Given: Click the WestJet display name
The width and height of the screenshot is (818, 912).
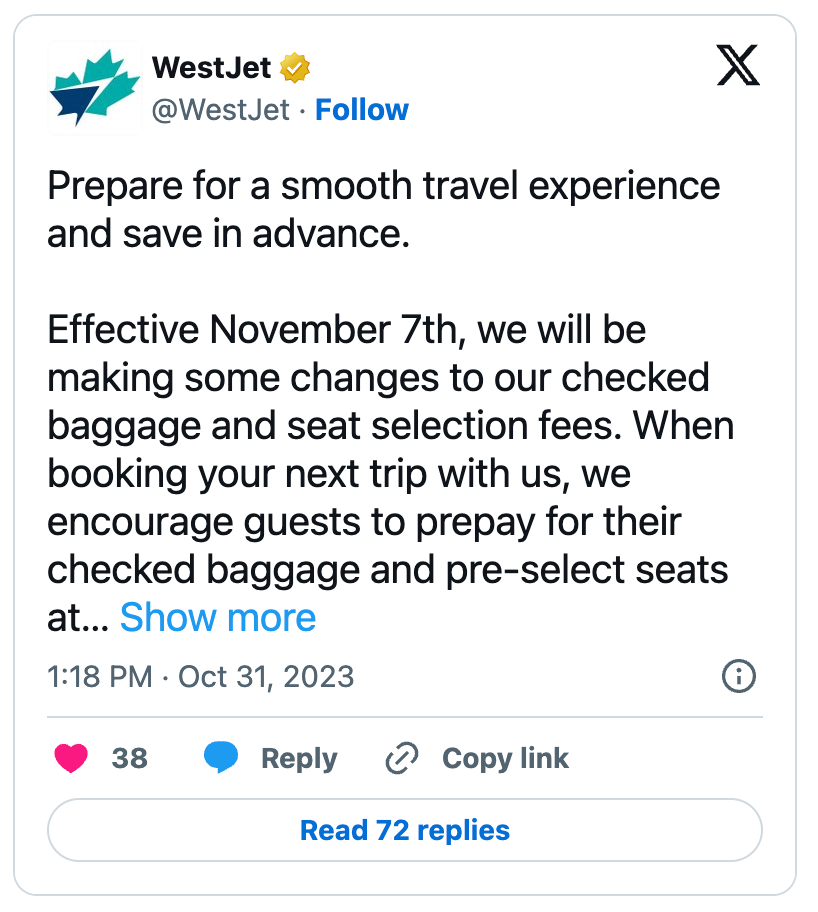Looking at the screenshot, I should tap(212, 68).
